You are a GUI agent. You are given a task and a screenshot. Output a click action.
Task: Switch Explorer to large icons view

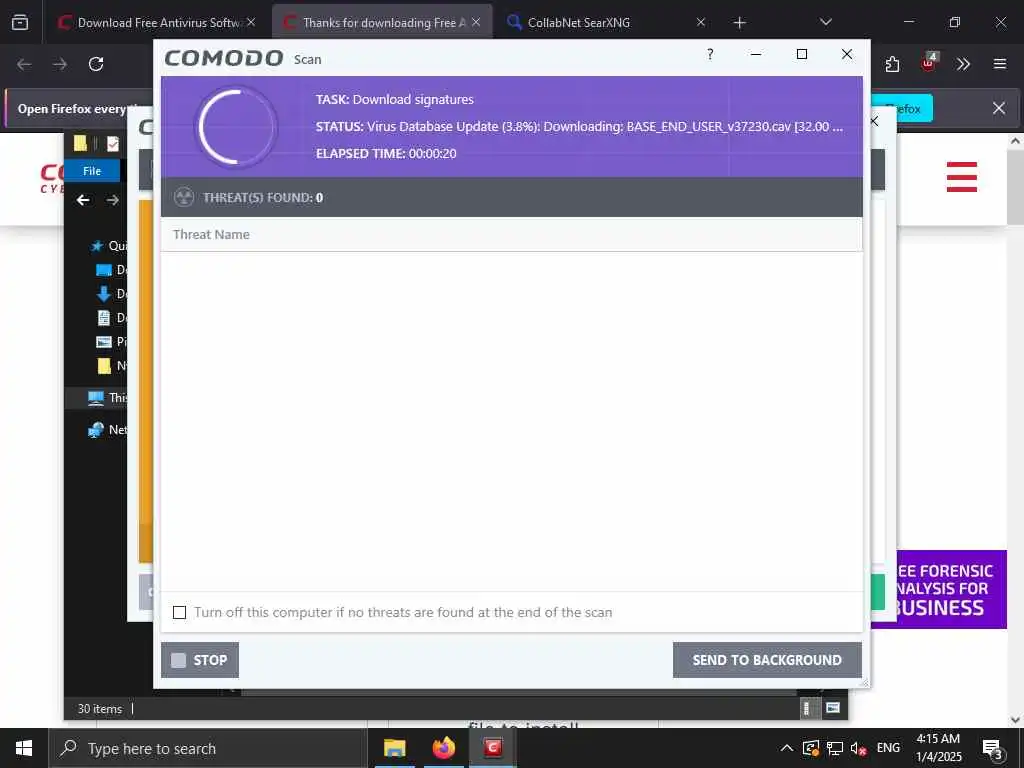point(833,708)
